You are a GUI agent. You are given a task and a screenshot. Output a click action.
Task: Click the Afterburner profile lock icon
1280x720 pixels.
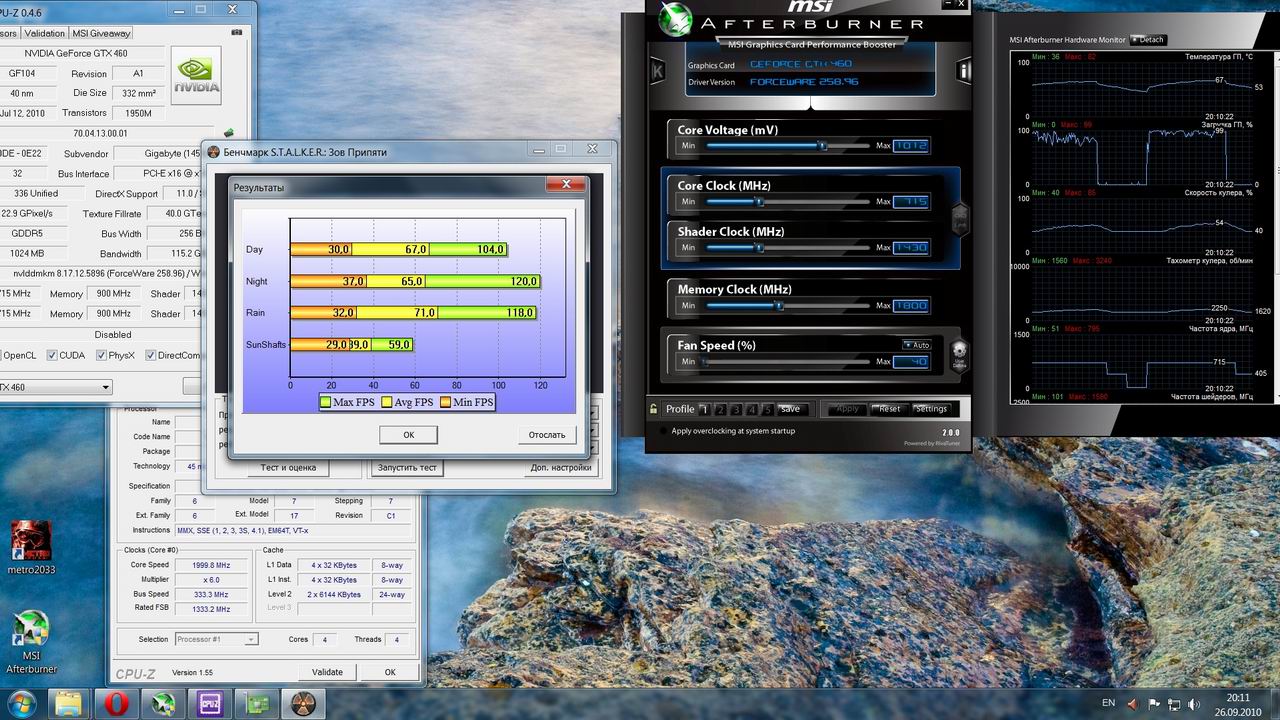[x=654, y=409]
